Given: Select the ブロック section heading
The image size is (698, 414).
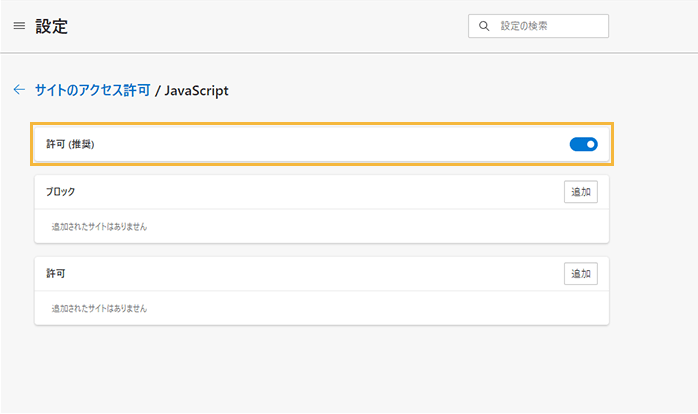Looking at the screenshot, I should click(61, 191).
